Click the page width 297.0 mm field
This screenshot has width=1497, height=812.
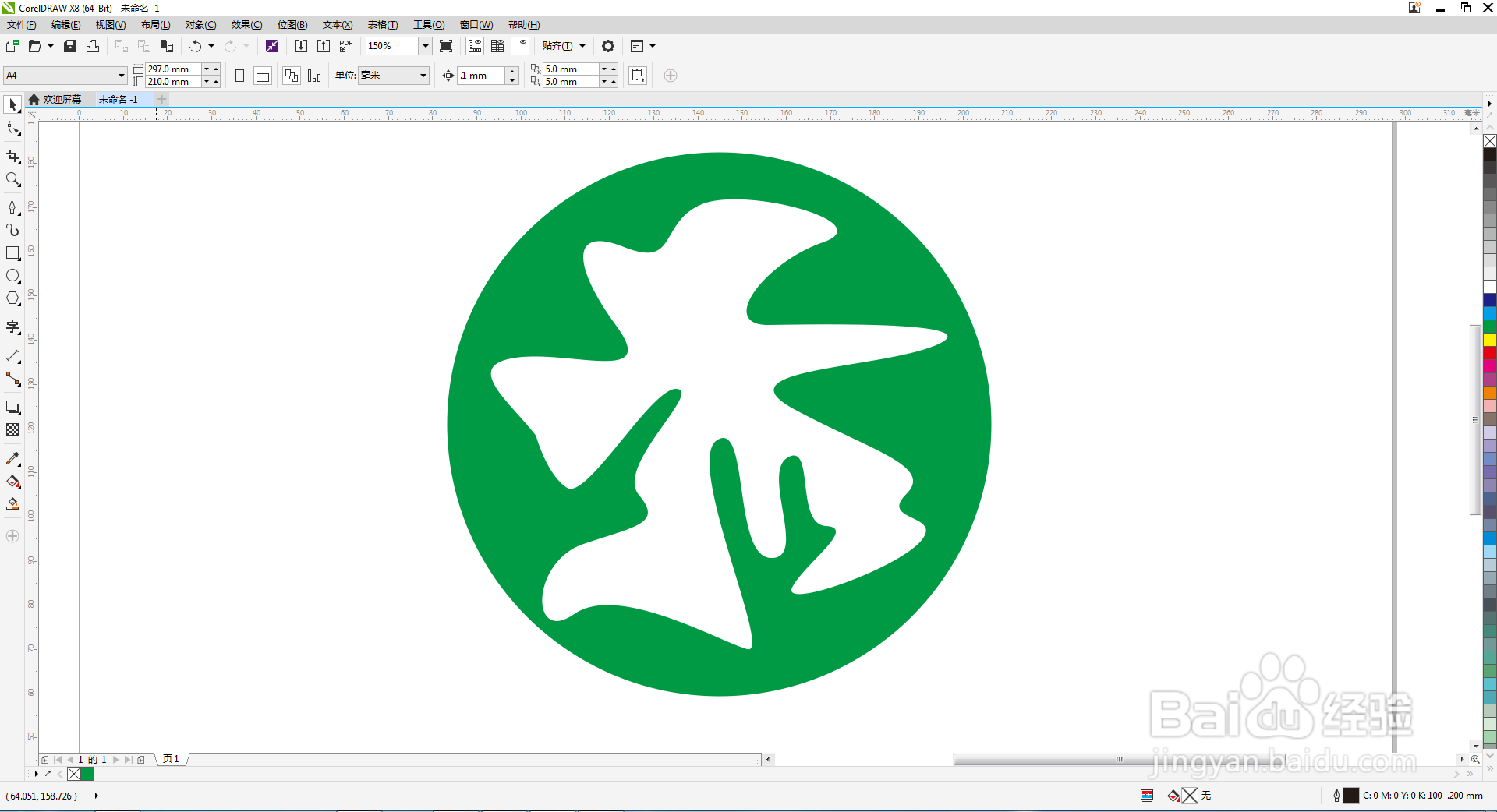coord(173,69)
